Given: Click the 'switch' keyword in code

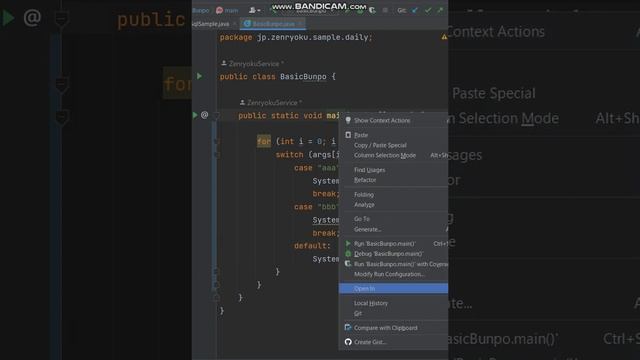Looking at the screenshot, I should click(x=289, y=155).
